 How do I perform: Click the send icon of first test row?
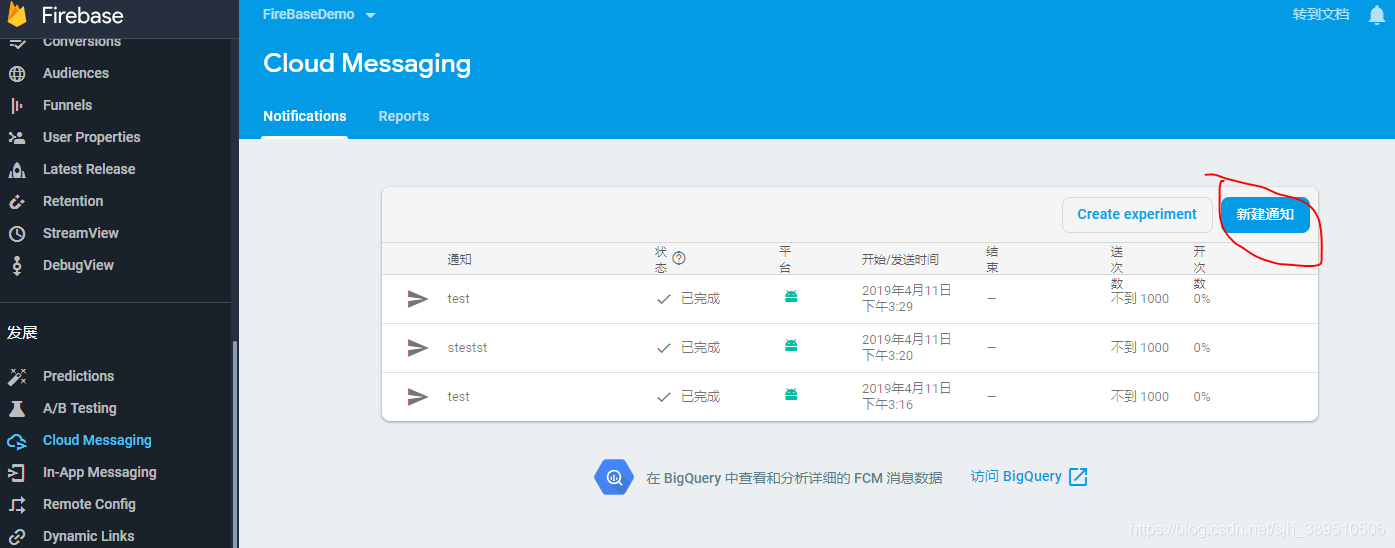click(418, 299)
